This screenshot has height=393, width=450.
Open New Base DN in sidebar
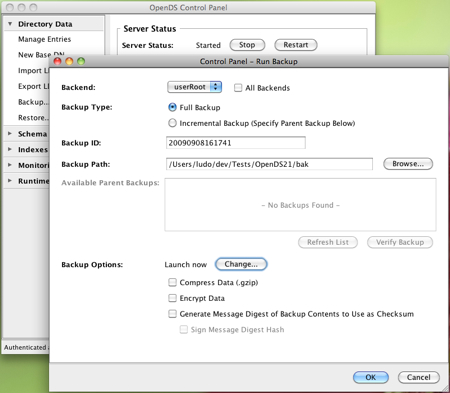click(41, 54)
